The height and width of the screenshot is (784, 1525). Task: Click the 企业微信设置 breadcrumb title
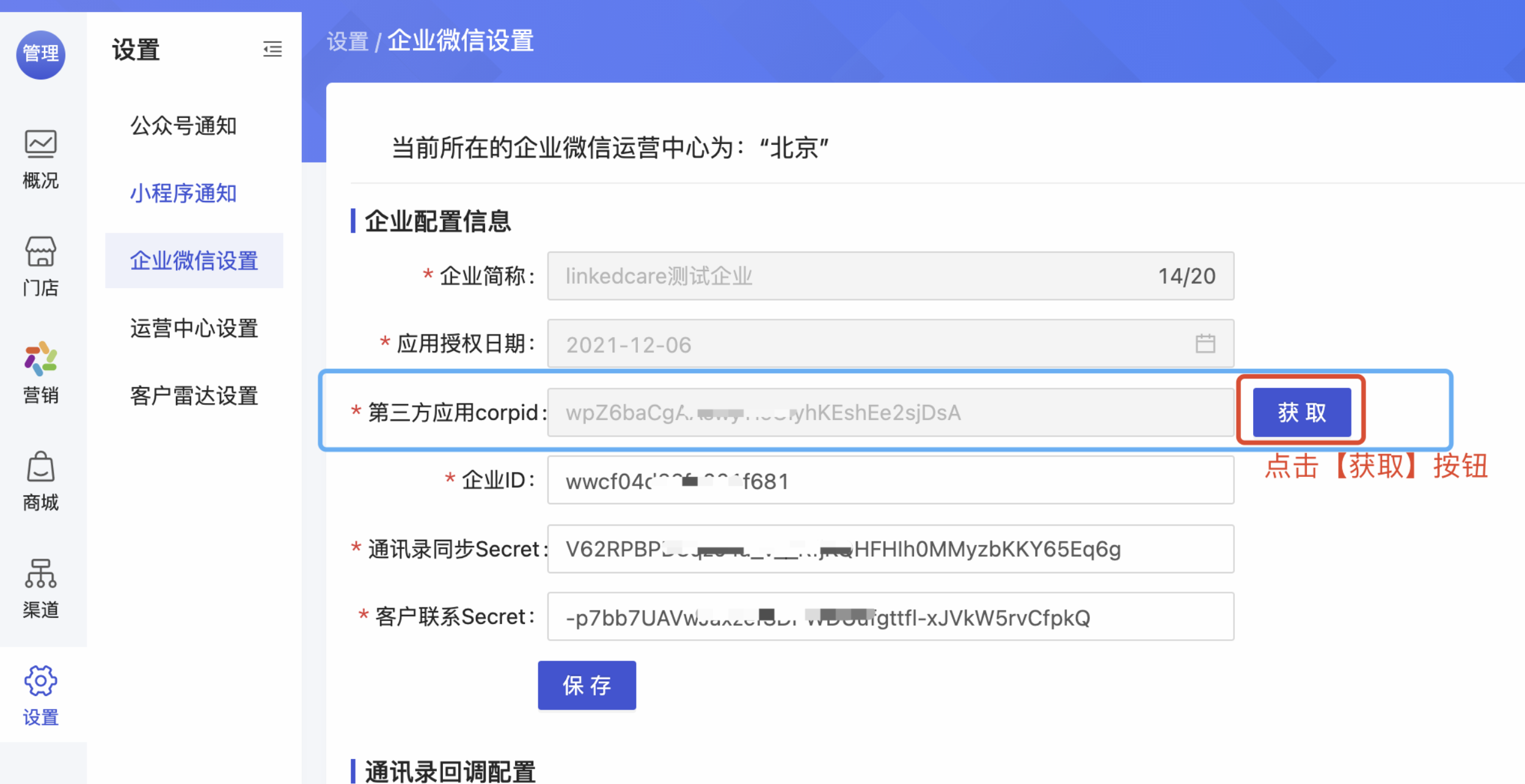pos(461,41)
